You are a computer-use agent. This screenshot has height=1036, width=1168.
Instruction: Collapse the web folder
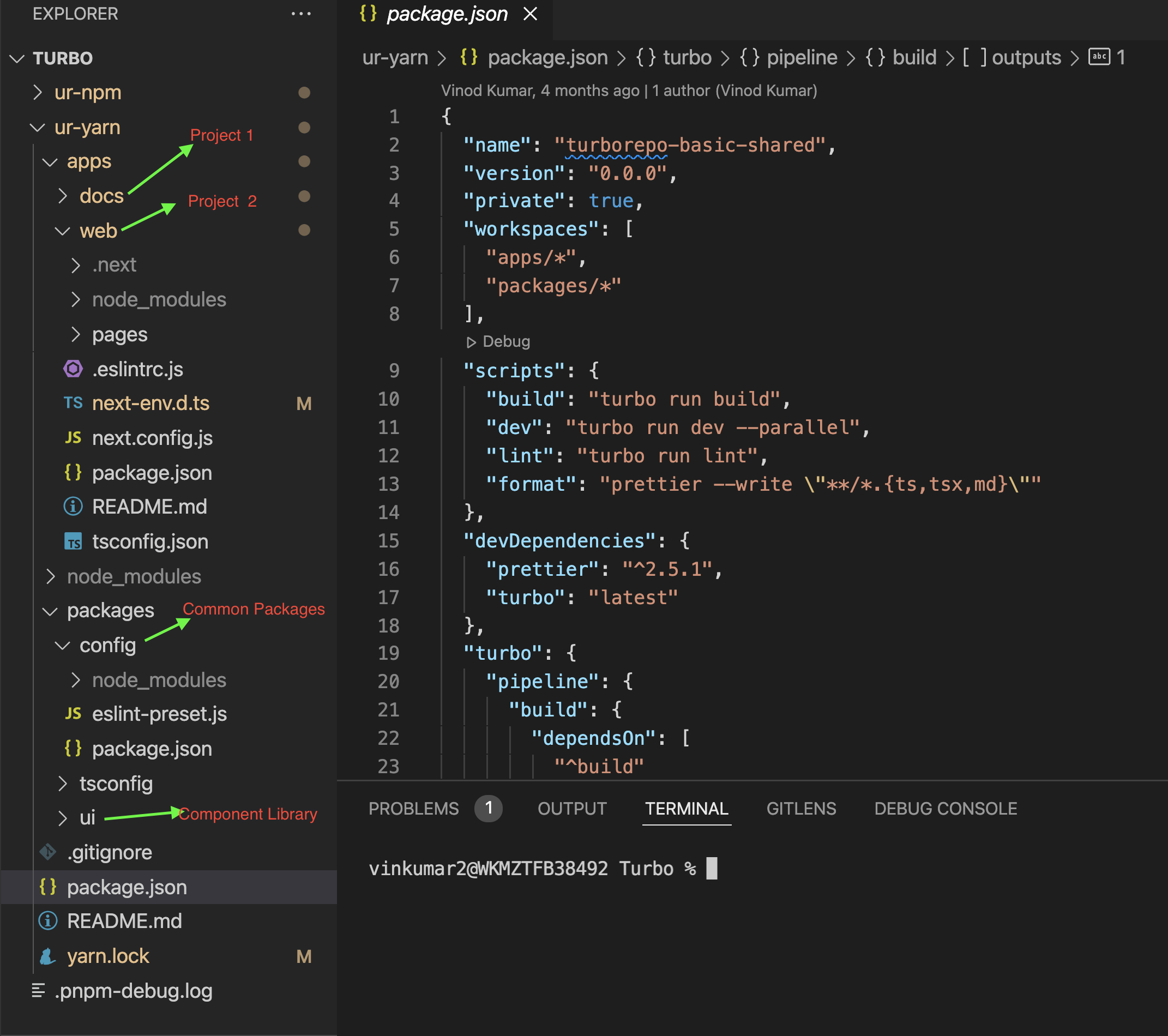coord(62,231)
